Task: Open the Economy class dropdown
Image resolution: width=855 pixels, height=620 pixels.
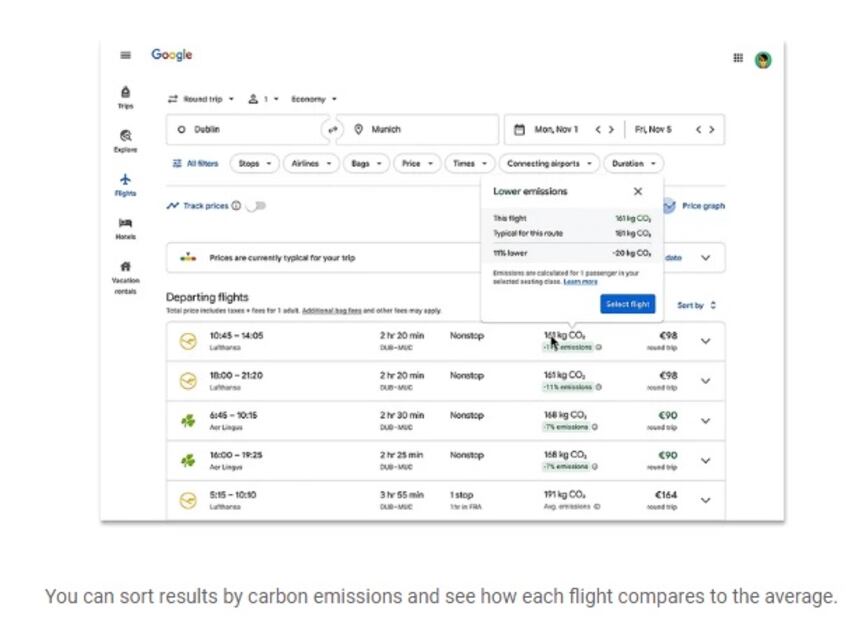Action: (314, 99)
